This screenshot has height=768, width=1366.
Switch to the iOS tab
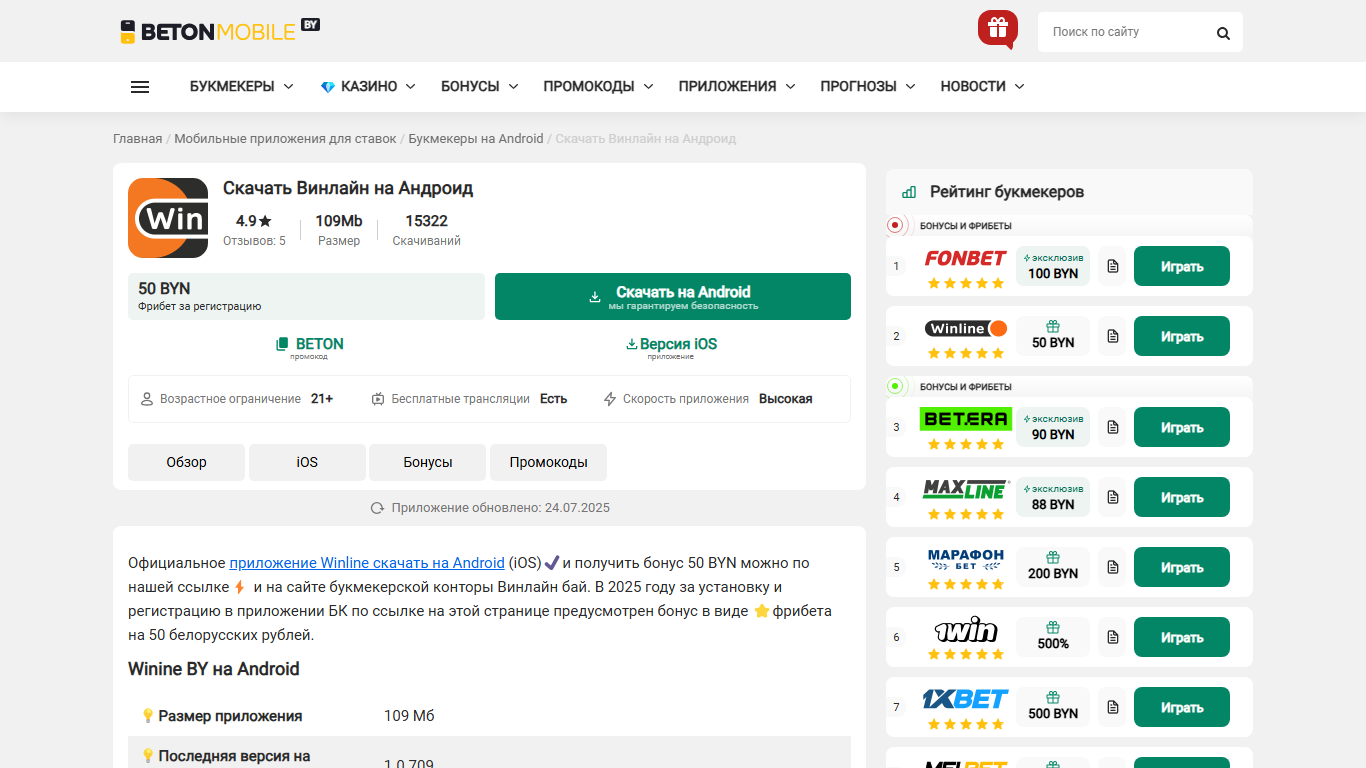click(x=307, y=462)
